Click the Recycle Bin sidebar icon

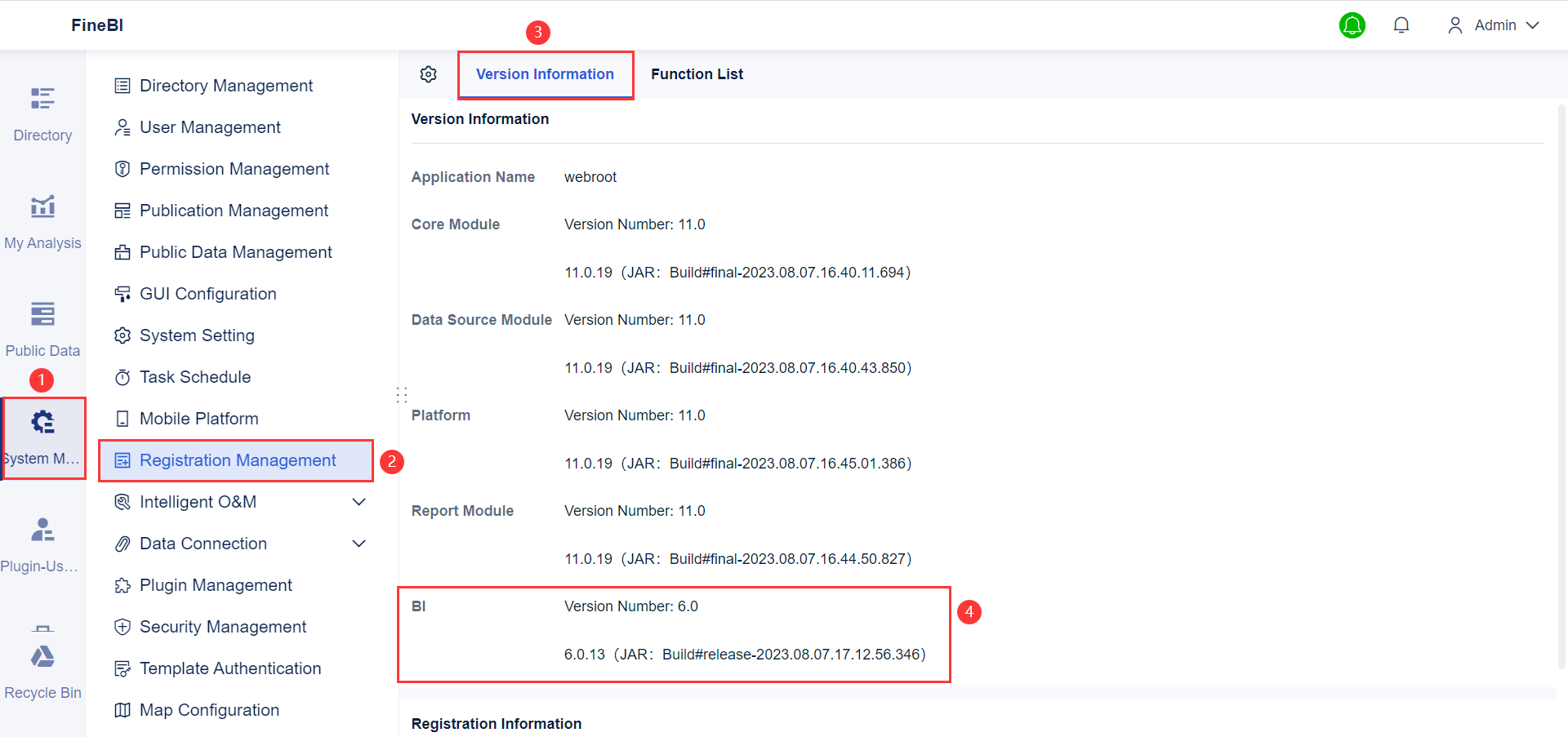42,657
